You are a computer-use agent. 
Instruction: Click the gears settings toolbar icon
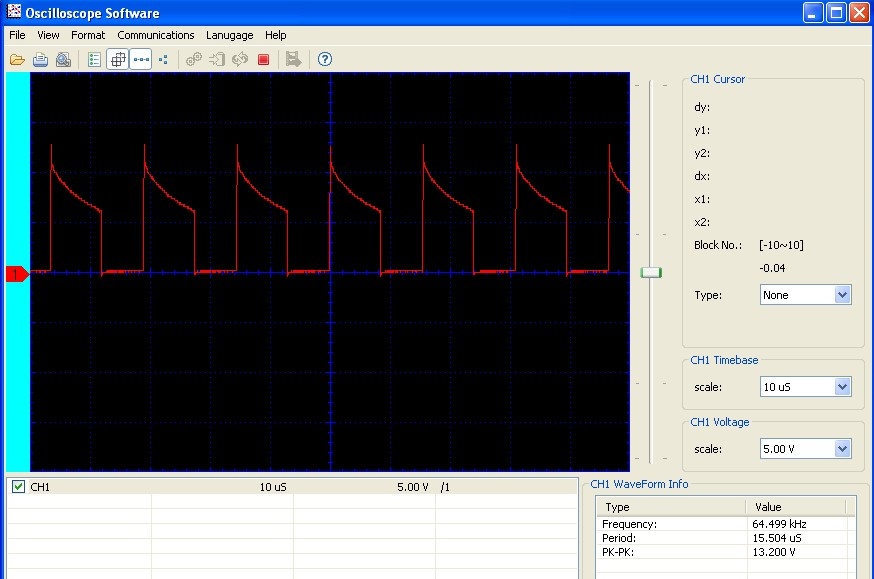(193, 60)
